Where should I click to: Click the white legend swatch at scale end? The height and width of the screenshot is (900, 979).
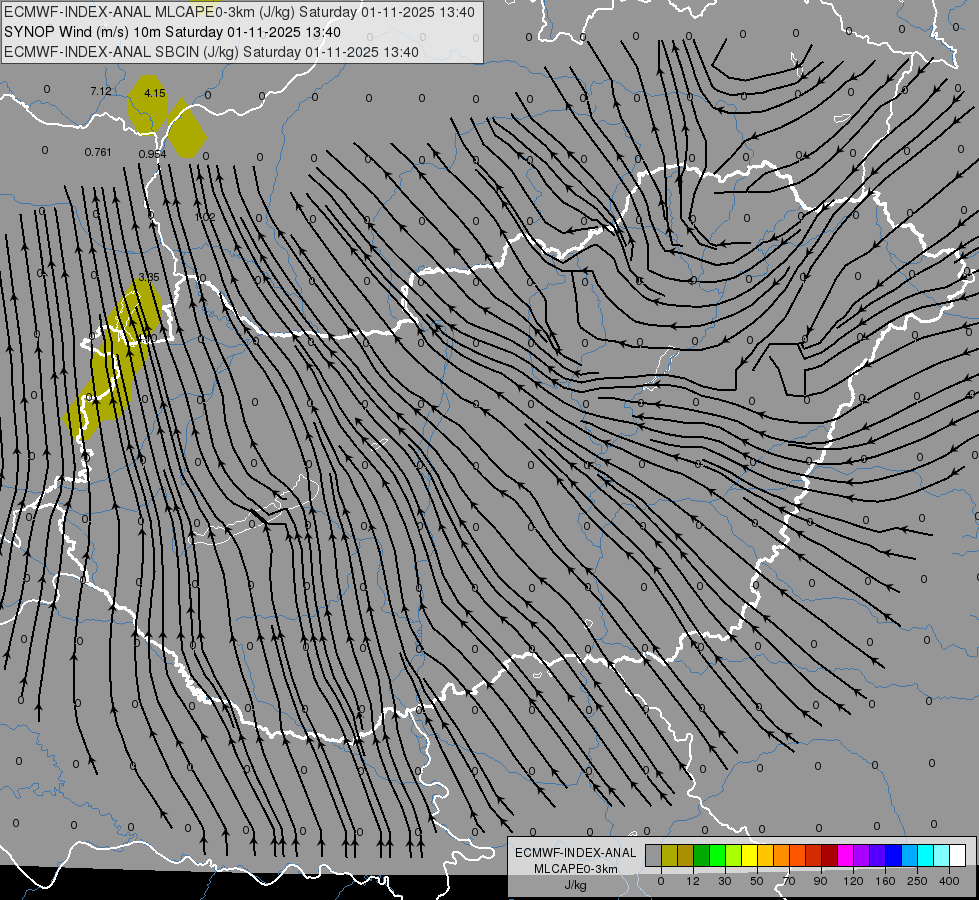pos(958,855)
